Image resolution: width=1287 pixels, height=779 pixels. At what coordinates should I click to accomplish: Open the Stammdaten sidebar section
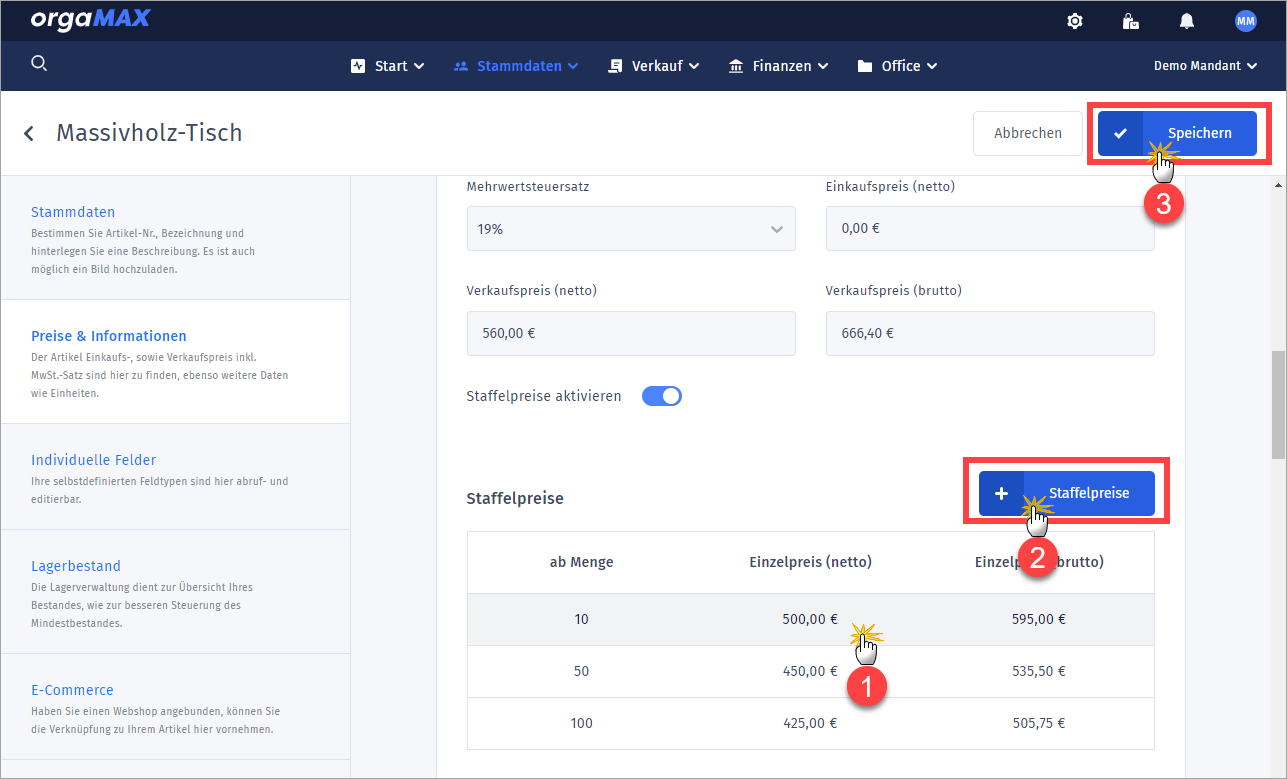[175, 238]
